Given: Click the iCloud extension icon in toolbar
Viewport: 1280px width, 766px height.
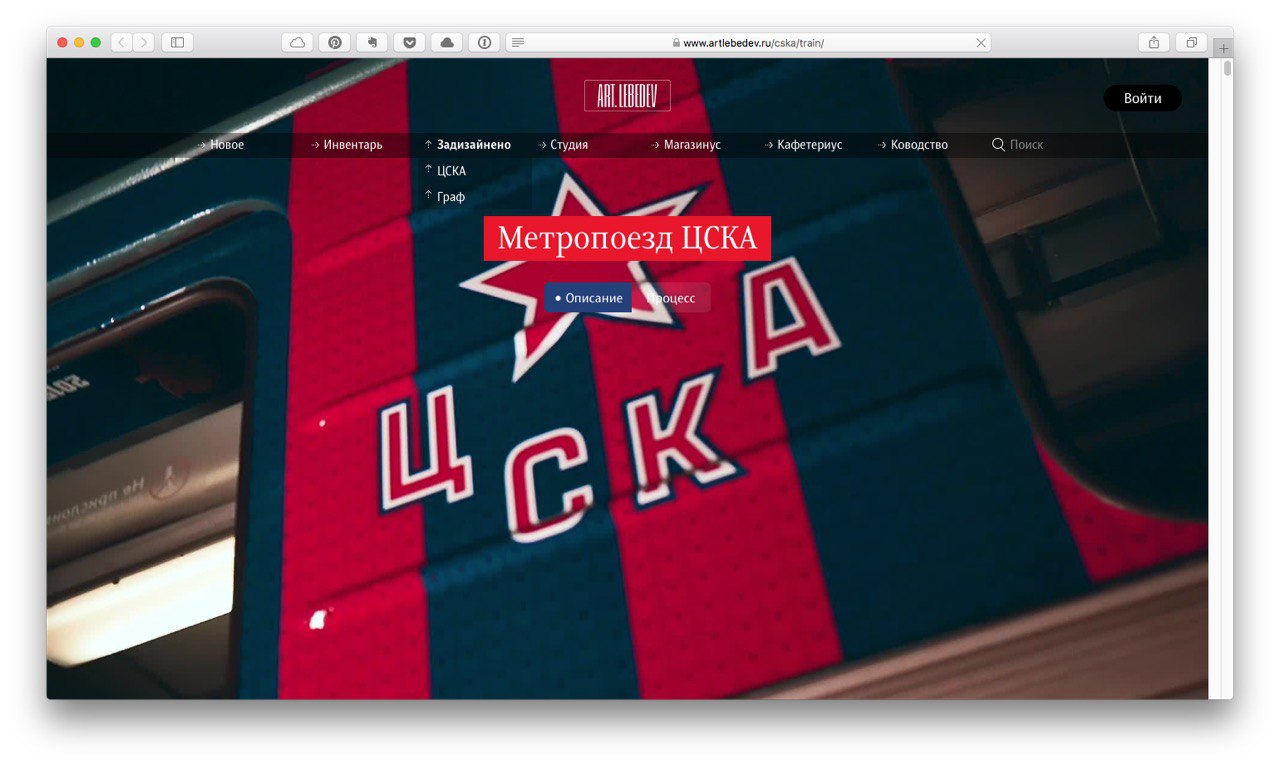Looking at the screenshot, I should click(298, 42).
